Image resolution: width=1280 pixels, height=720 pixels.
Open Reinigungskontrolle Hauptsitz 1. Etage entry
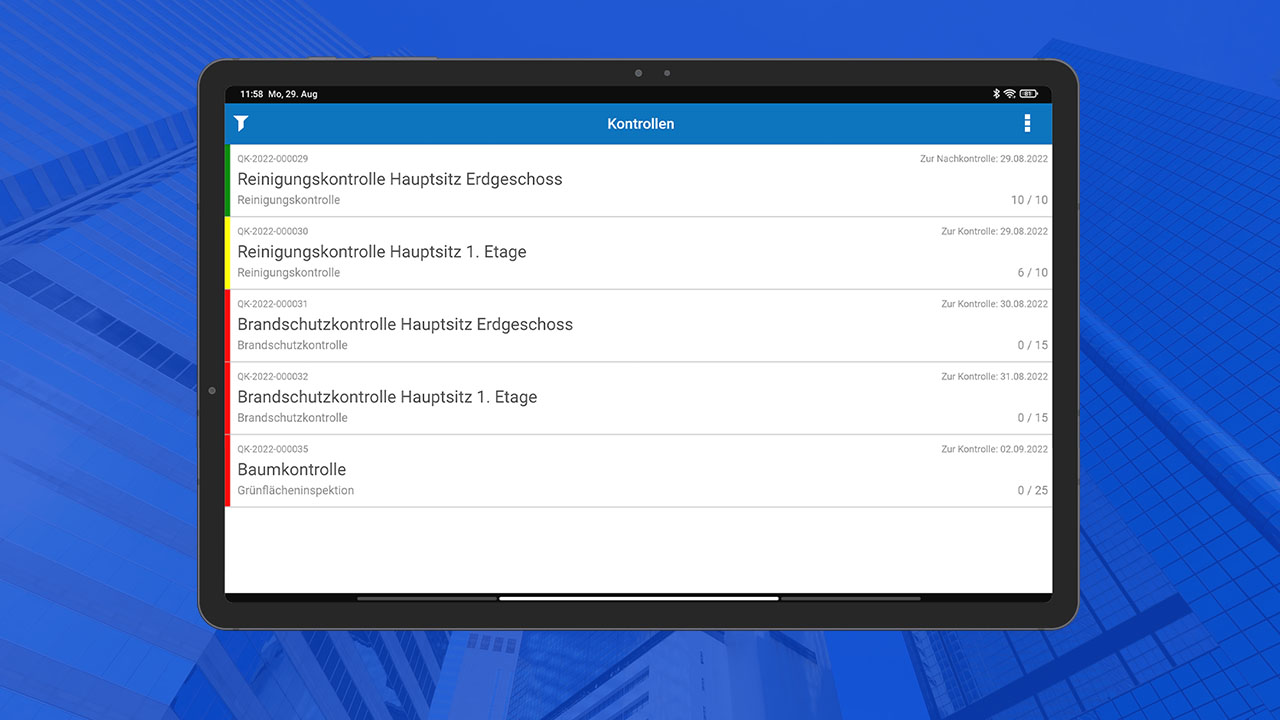click(638, 253)
